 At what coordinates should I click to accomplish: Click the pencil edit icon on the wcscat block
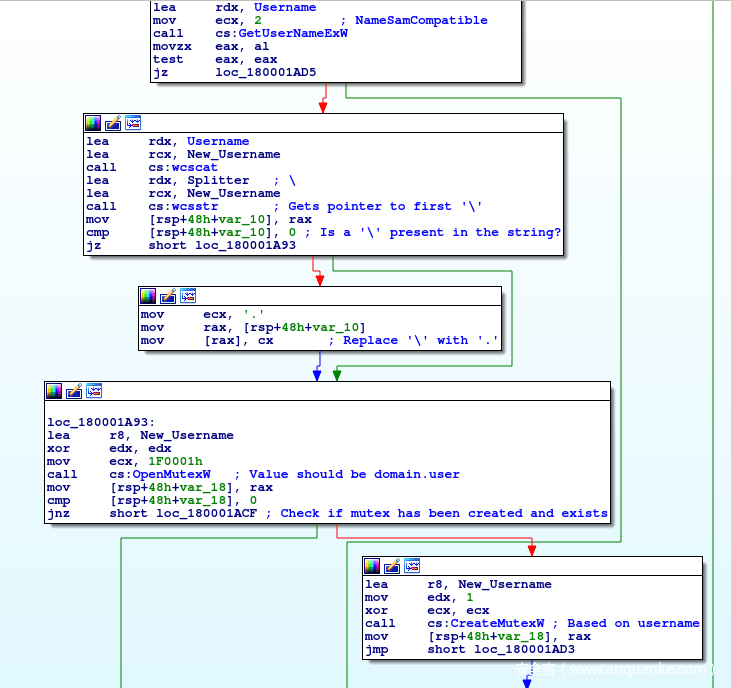113,123
